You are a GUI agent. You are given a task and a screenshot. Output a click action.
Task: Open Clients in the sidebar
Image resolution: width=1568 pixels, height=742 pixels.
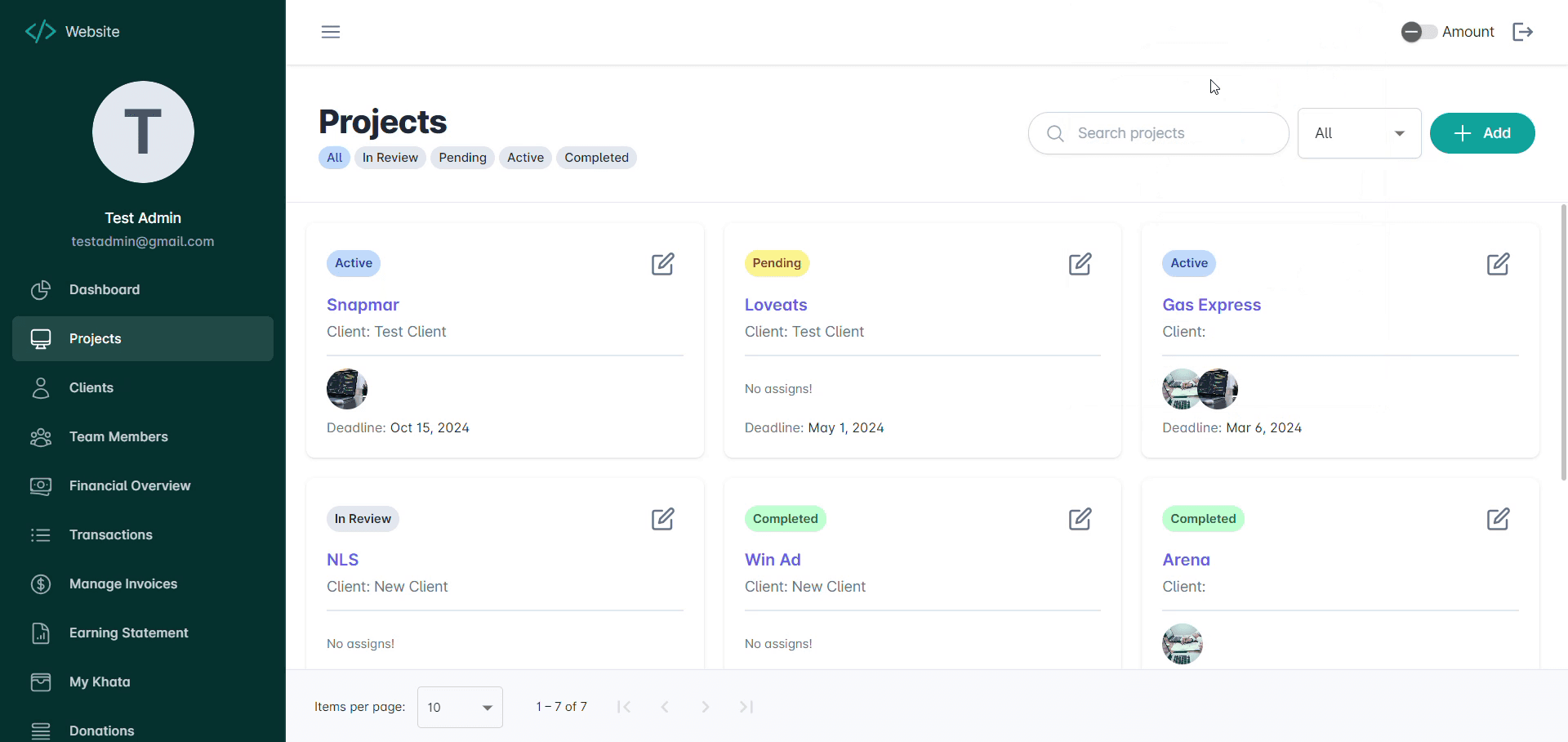(91, 388)
